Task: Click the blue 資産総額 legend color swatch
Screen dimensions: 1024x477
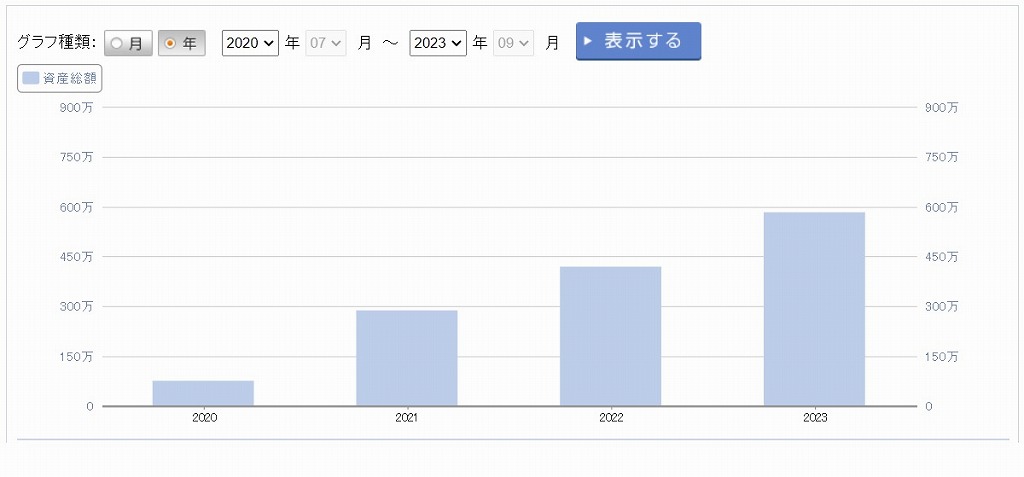Action: coord(31,78)
